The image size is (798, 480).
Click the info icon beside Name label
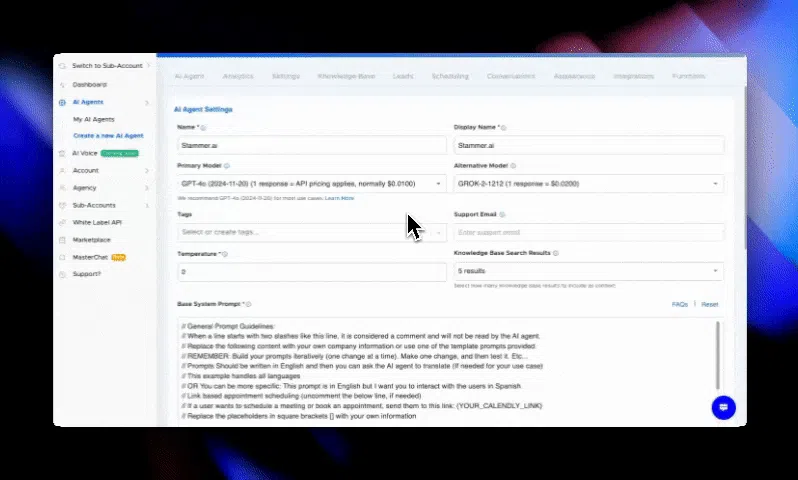click(203, 128)
